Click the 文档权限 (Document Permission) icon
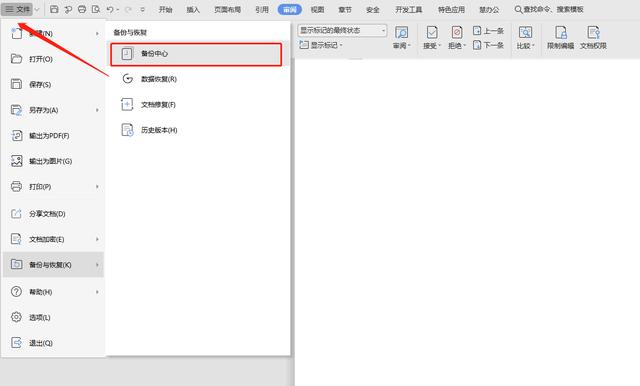Image resolution: width=640 pixels, height=386 pixels. 593,32
